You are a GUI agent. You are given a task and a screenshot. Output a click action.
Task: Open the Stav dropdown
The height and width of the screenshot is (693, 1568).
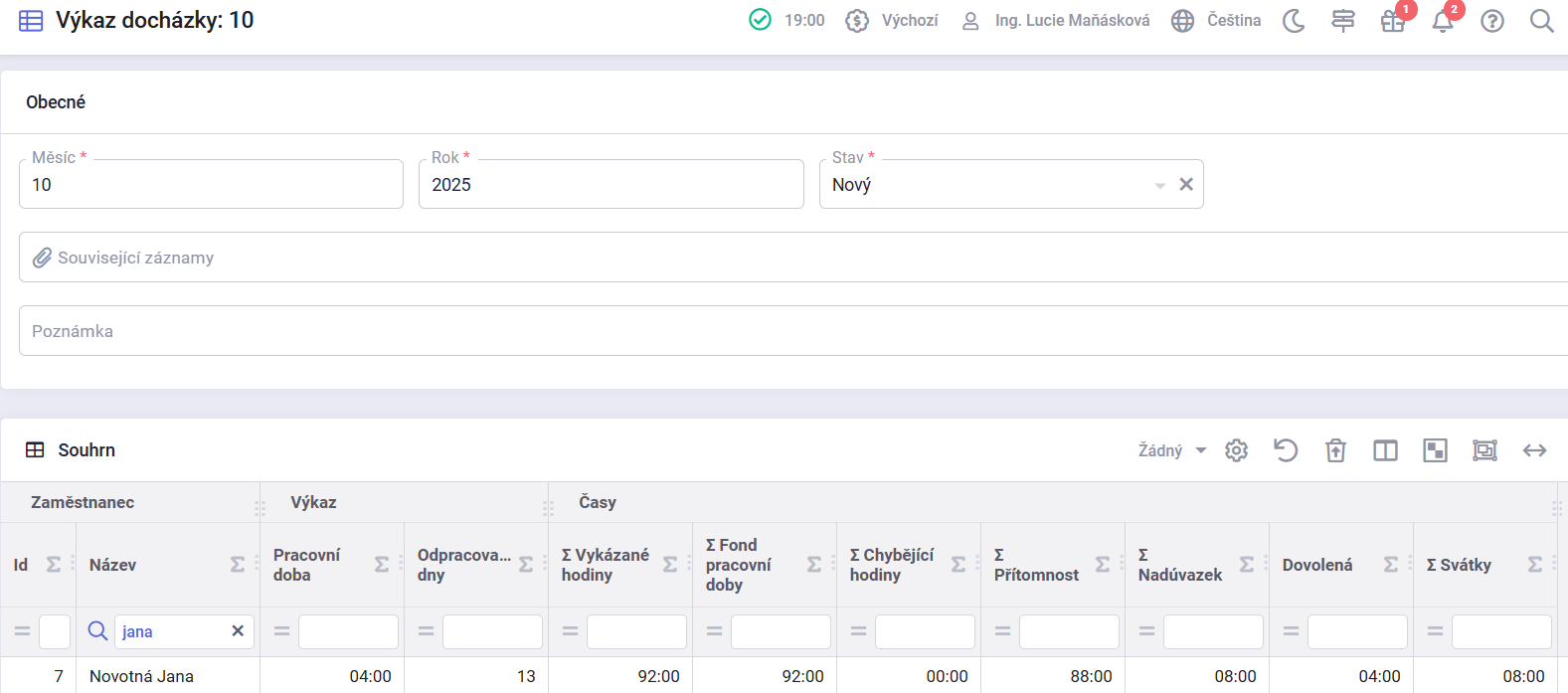[x=1159, y=185]
